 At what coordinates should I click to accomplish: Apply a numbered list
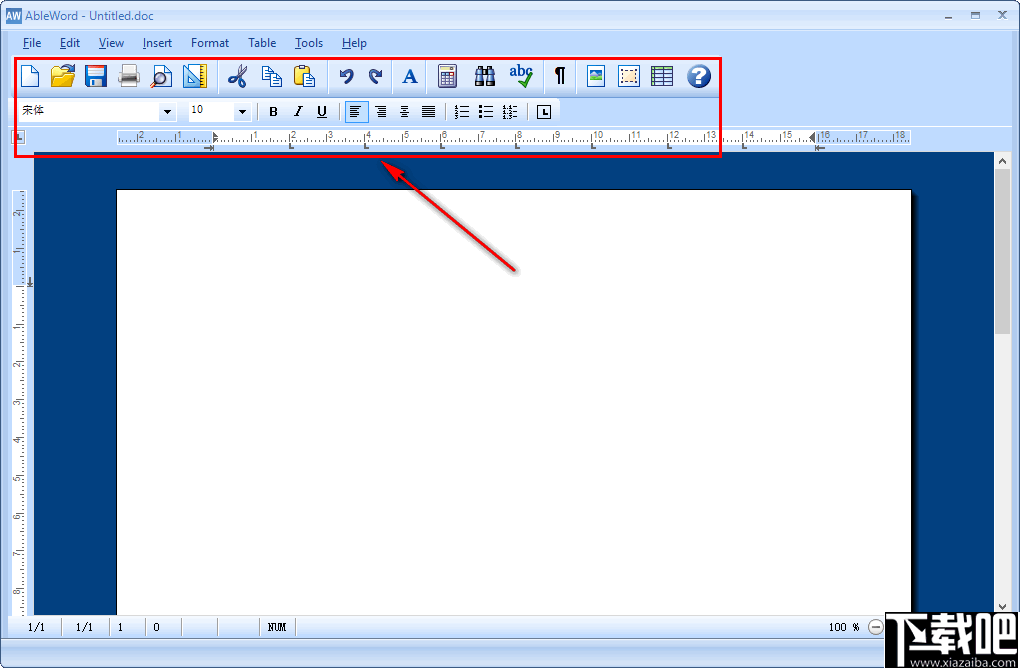[461, 112]
